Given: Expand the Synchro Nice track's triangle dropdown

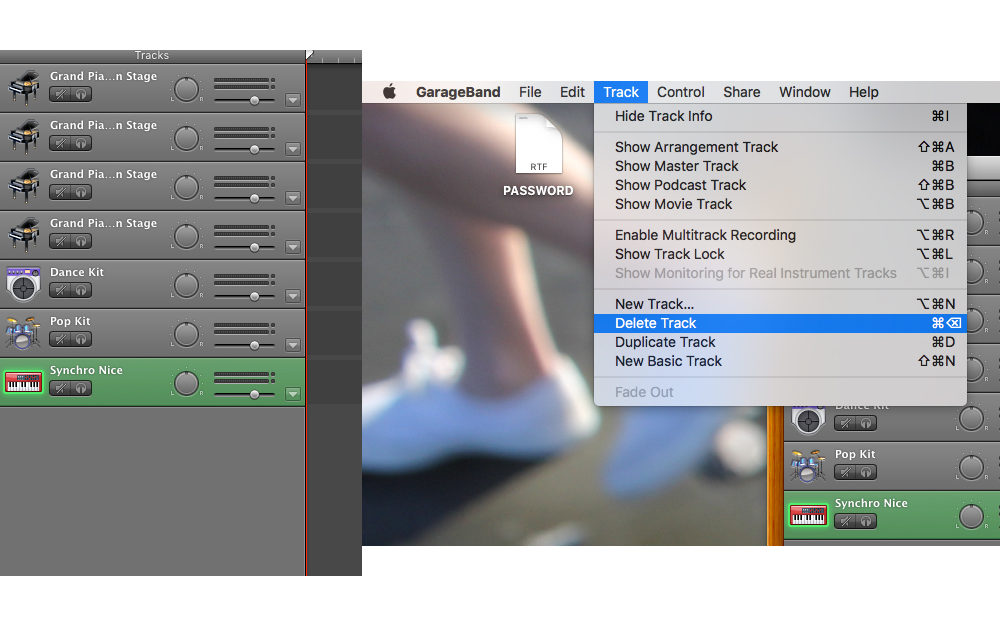Looking at the screenshot, I should click(x=293, y=394).
